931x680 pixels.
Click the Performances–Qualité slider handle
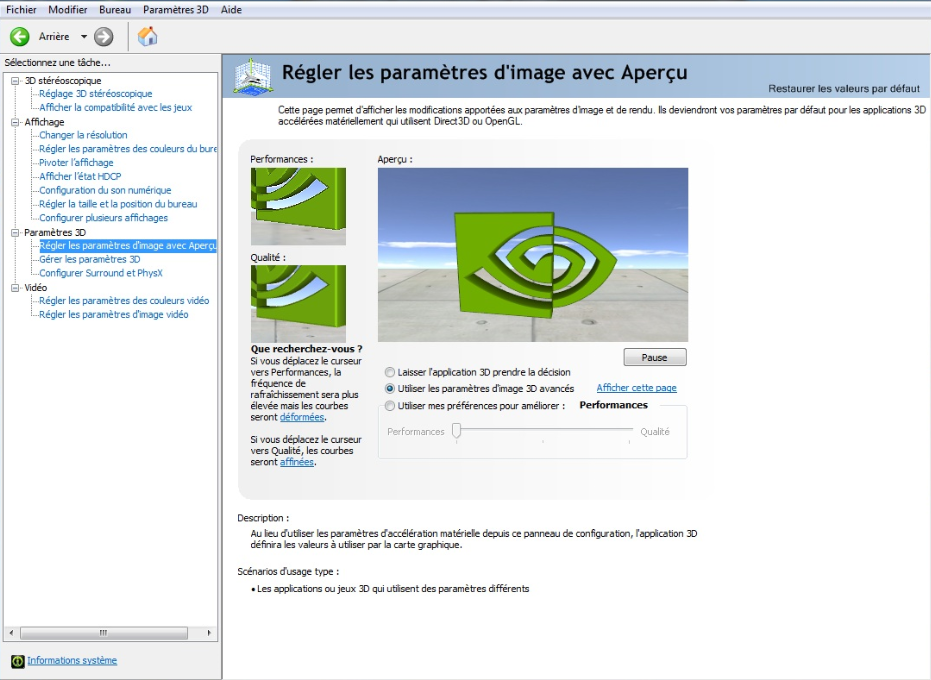pos(456,431)
